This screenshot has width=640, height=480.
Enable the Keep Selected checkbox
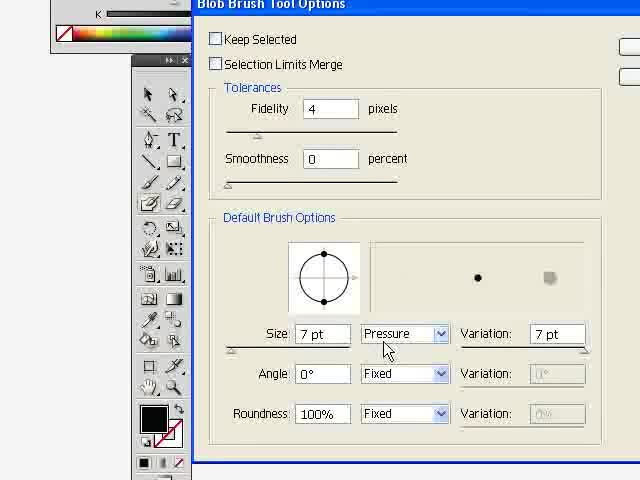pos(215,39)
